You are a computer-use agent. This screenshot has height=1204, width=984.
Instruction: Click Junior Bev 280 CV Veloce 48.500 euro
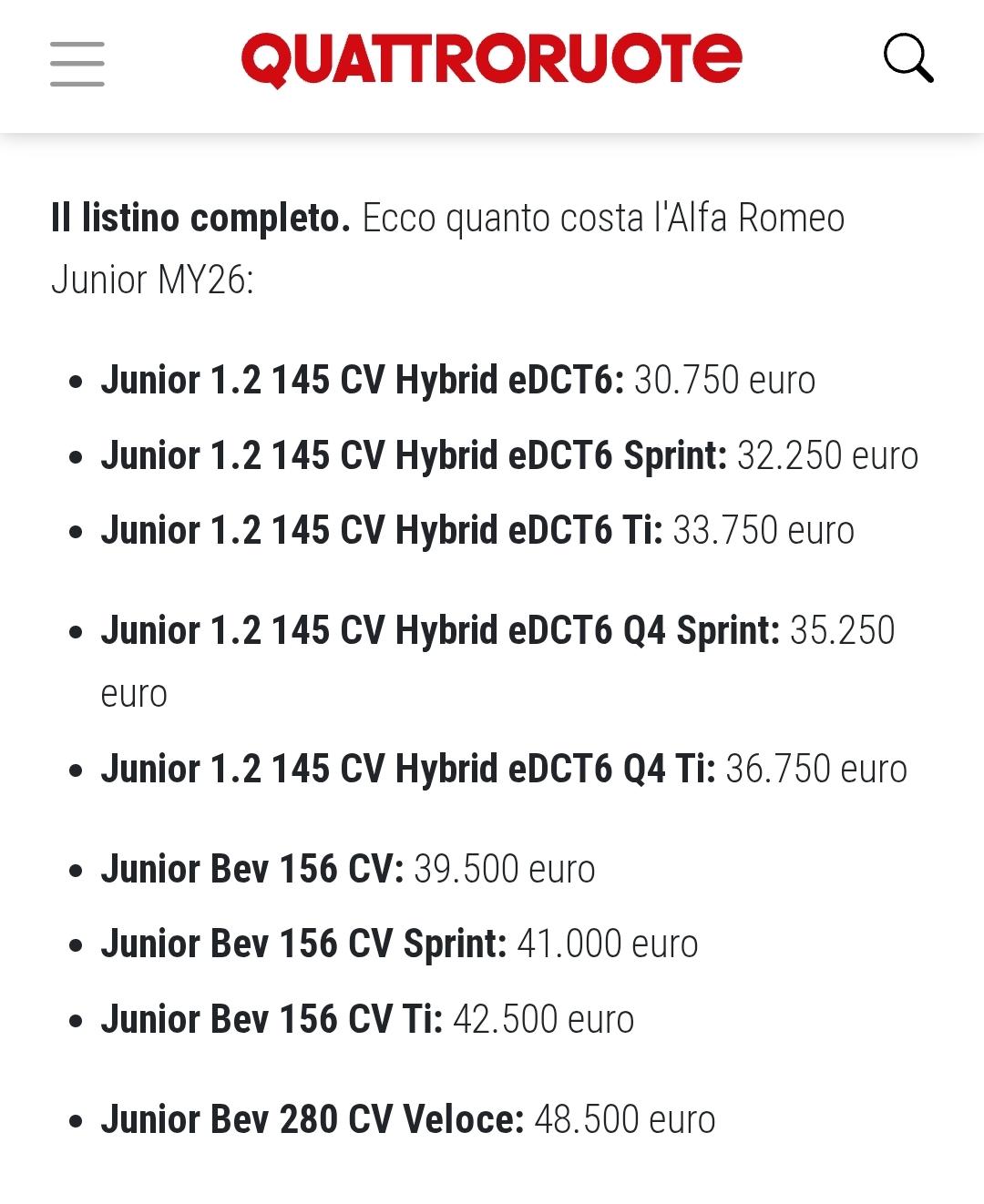(x=408, y=1119)
